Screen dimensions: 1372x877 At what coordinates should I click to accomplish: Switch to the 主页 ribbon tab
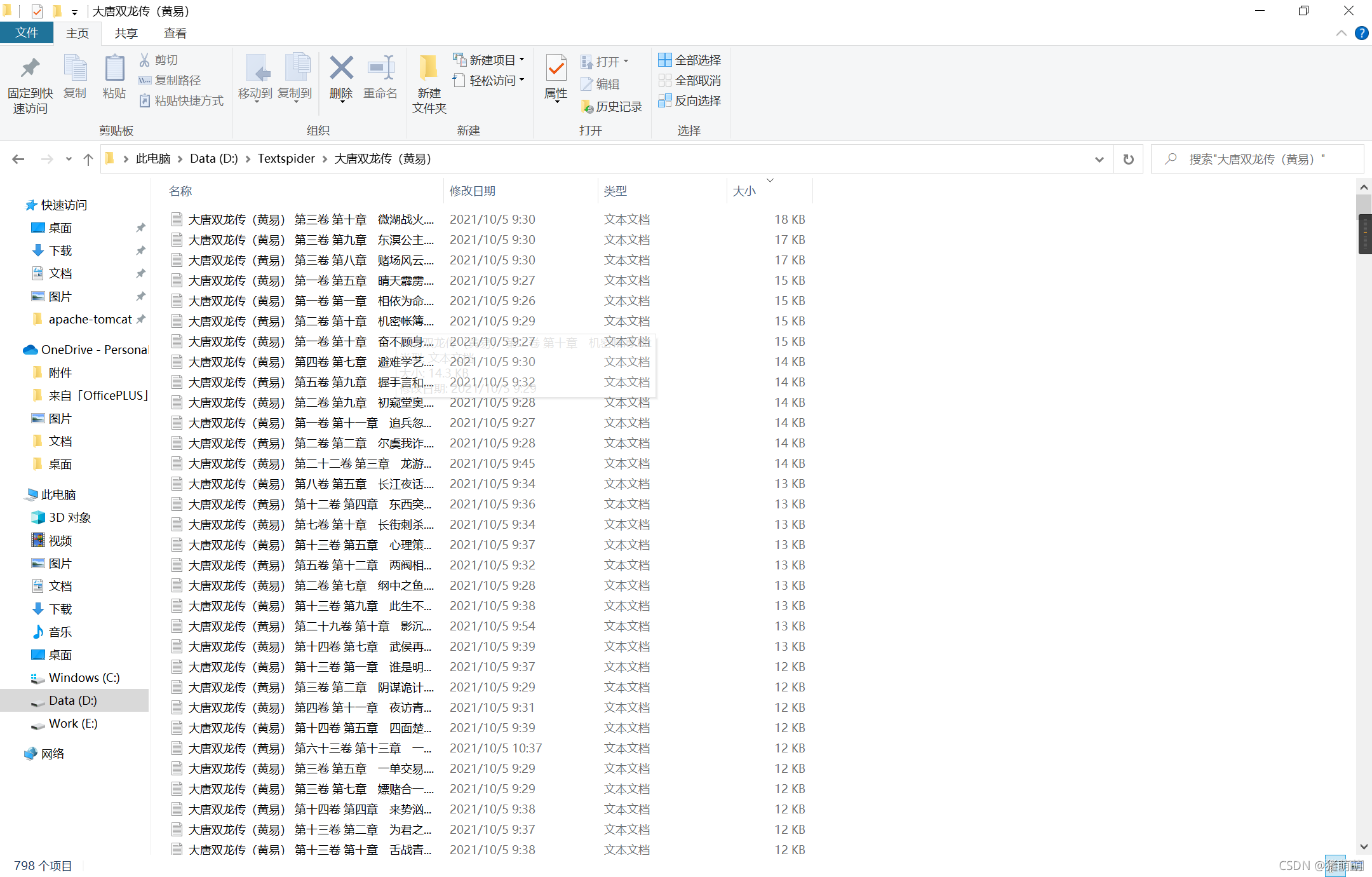[x=77, y=33]
